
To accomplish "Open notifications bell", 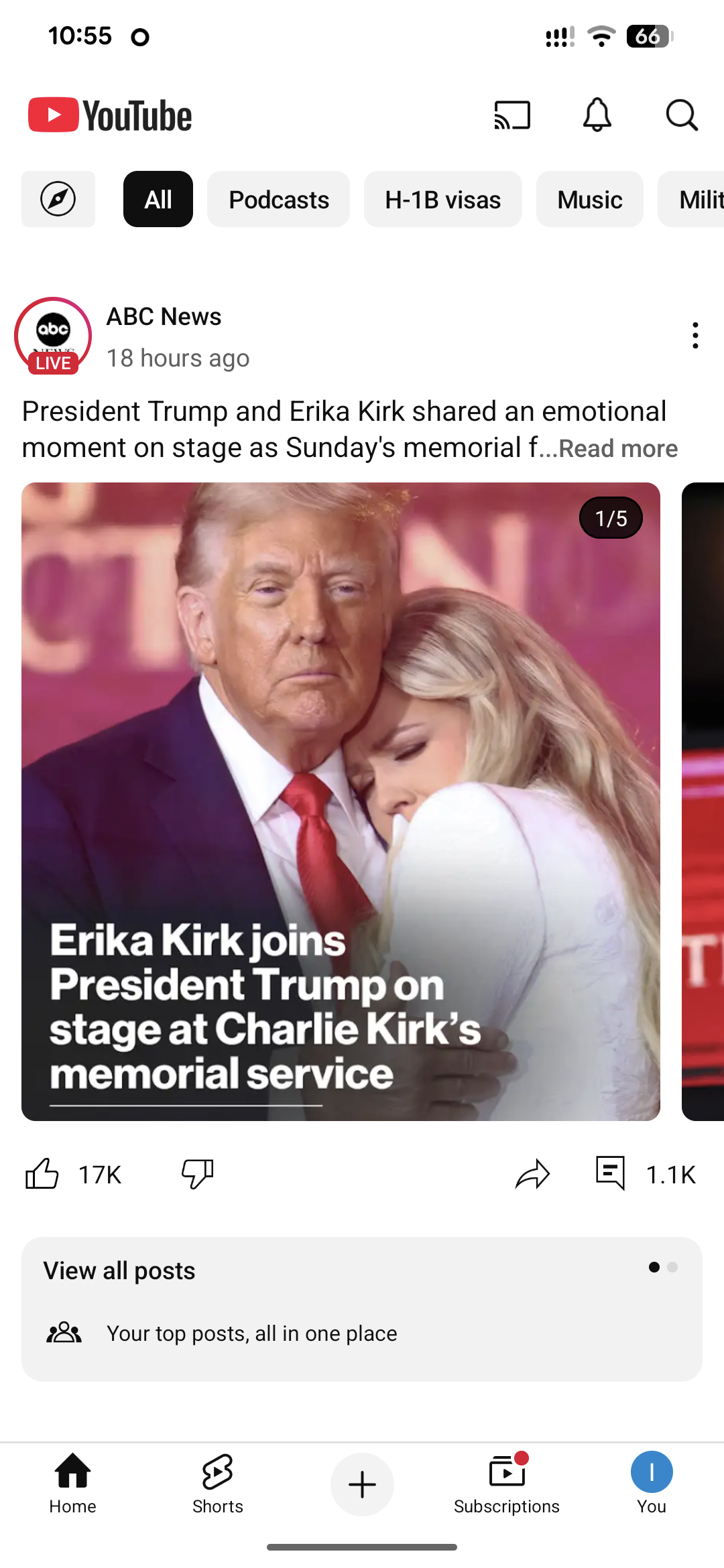I will tap(597, 115).
